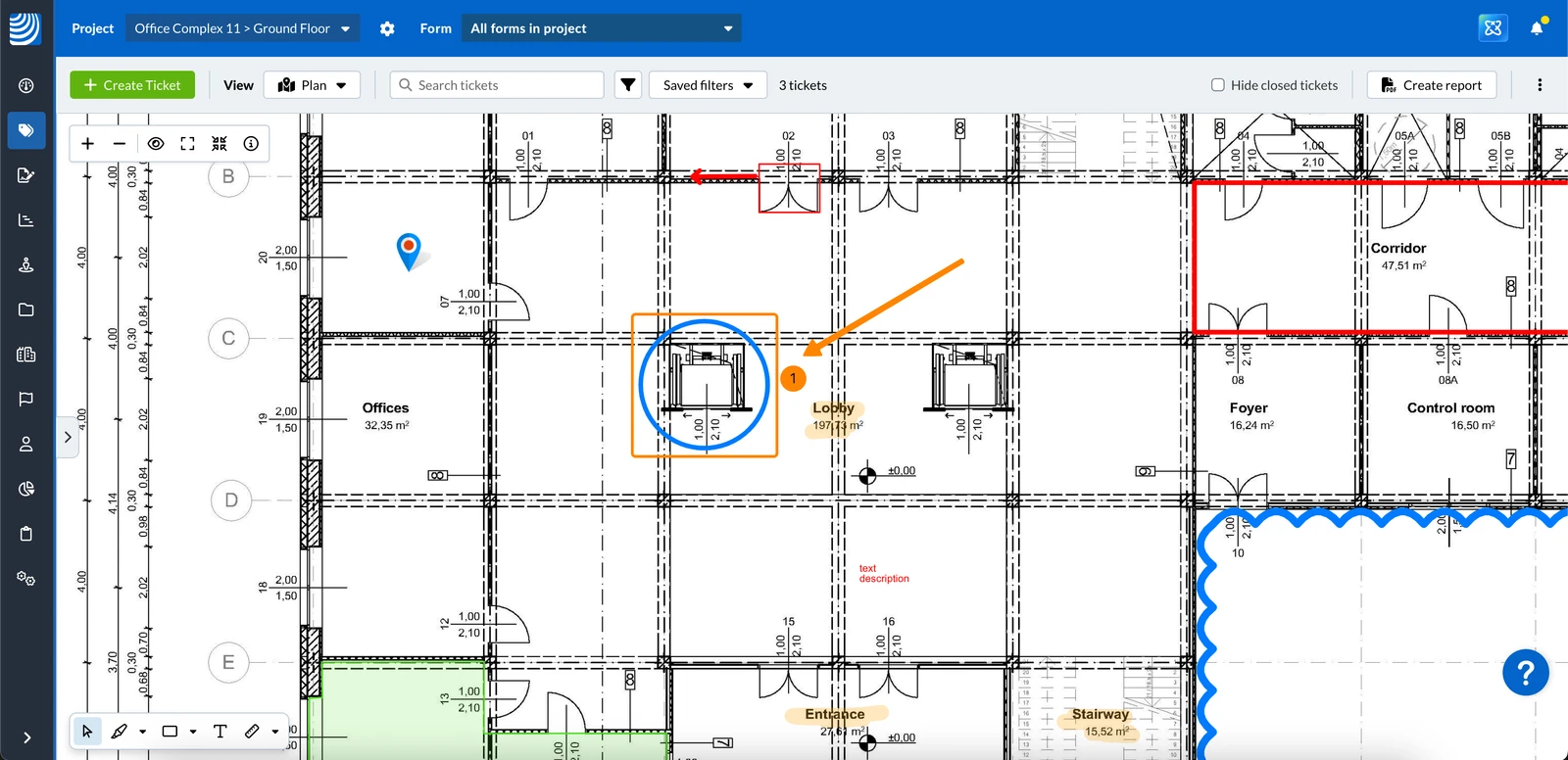Open the All forms in project dropdown
The image size is (1568, 760).
(x=601, y=28)
